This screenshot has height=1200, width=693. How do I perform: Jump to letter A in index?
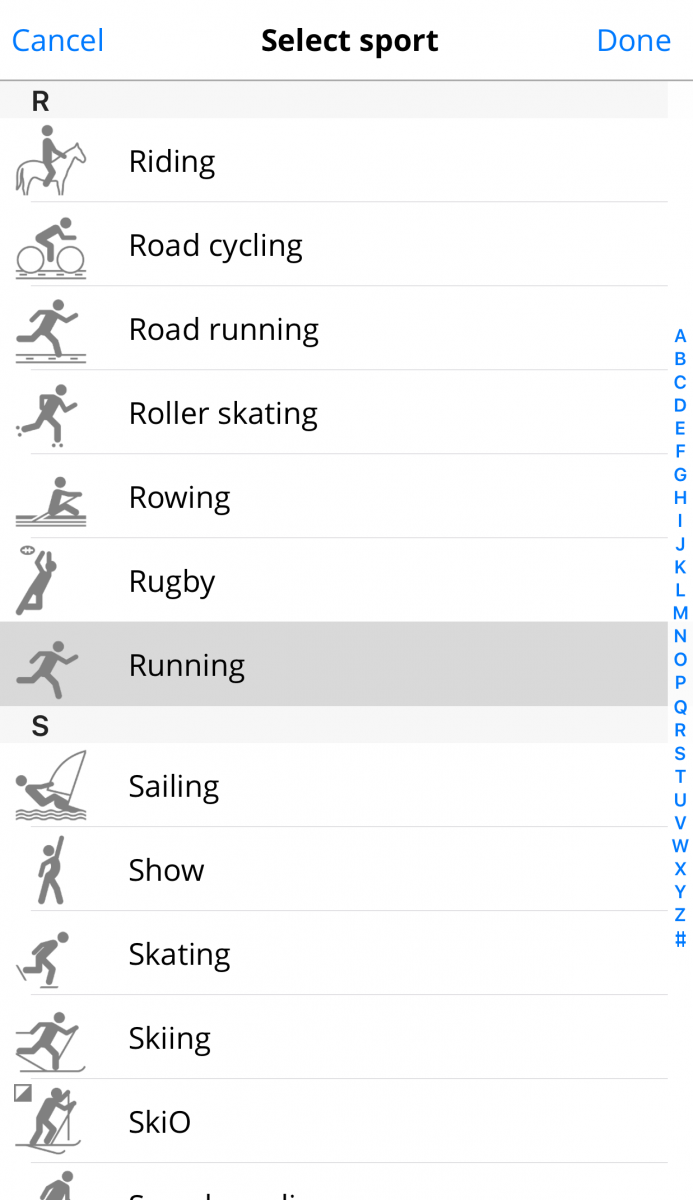(x=680, y=336)
